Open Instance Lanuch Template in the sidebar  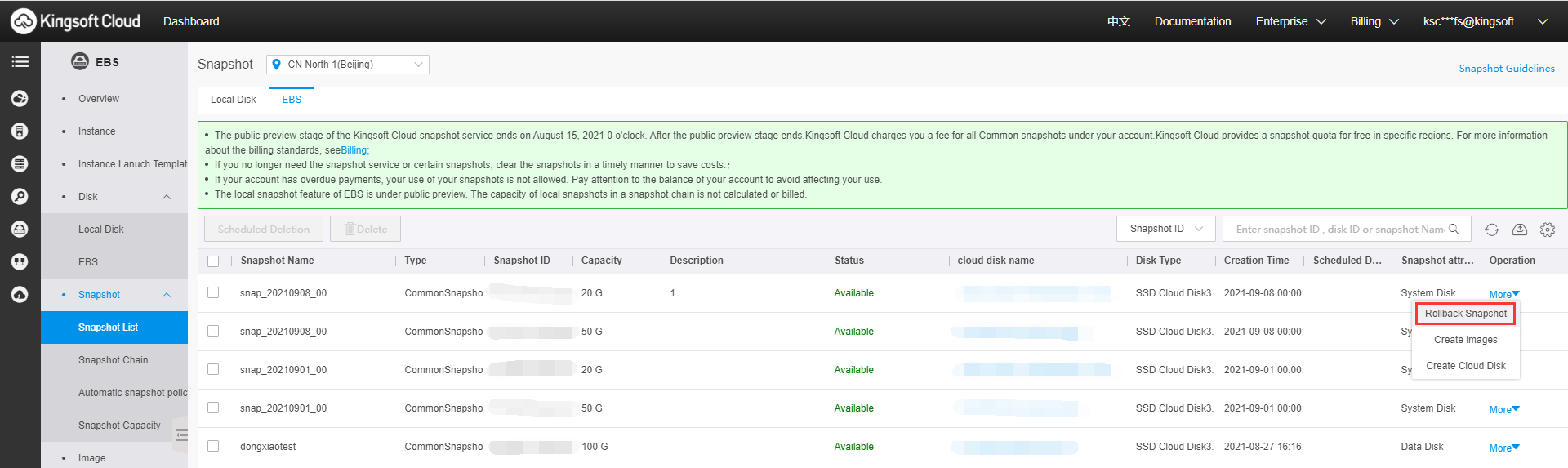tap(132, 164)
